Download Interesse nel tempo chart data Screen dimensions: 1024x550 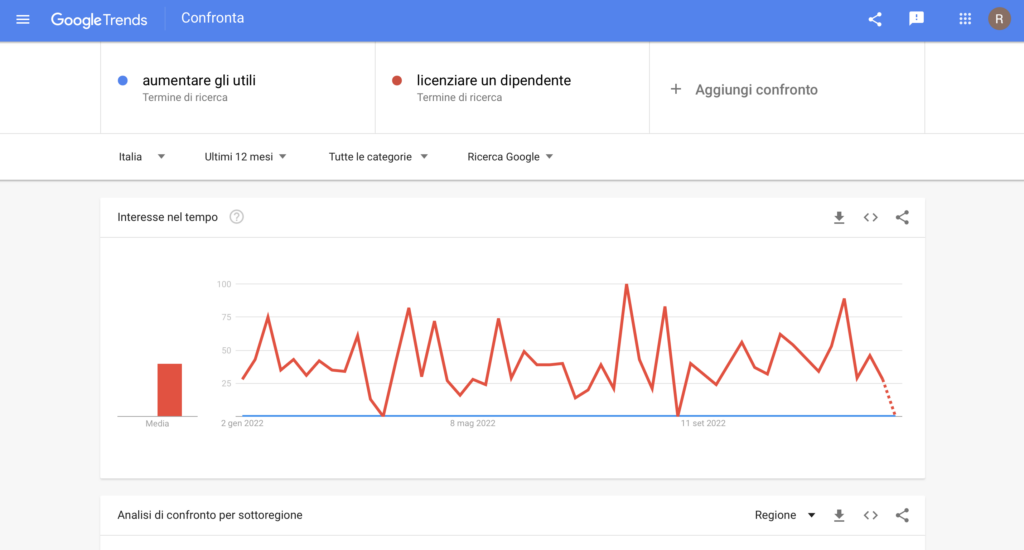click(x=839, y=217)
